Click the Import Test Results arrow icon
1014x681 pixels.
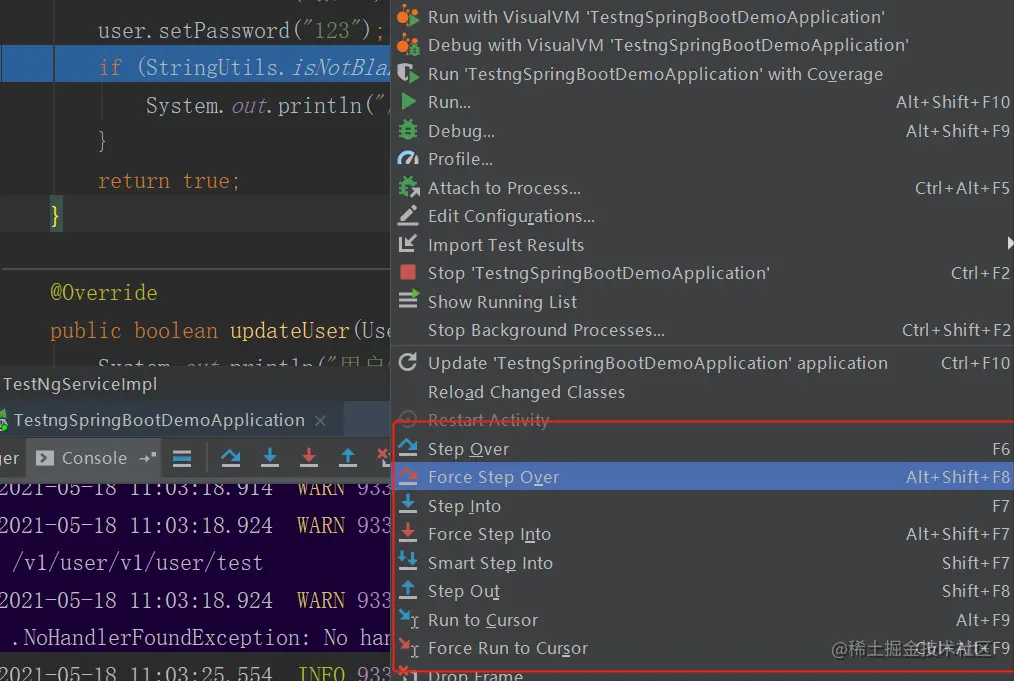407,244
